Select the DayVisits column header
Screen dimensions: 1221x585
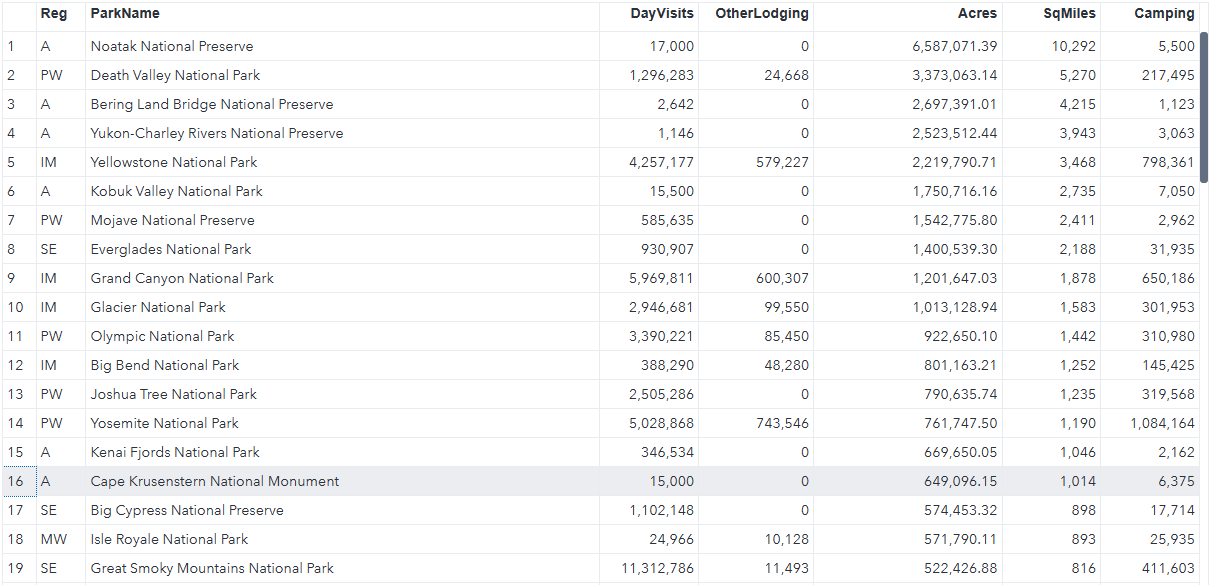point(662,14)
